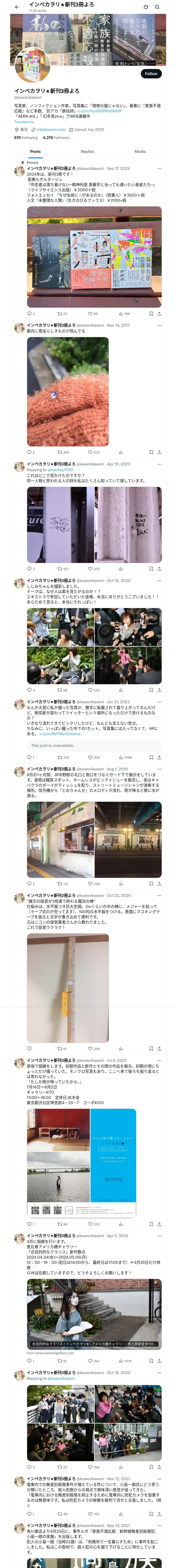Switch to the Replies tab
Viewport: 176px width, 1568px height.
(x=87, y=152)
